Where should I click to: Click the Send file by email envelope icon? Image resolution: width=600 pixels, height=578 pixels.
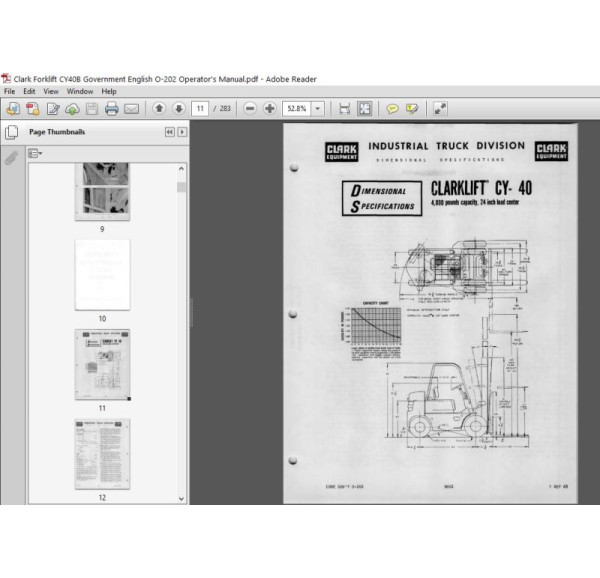point(133,108)
